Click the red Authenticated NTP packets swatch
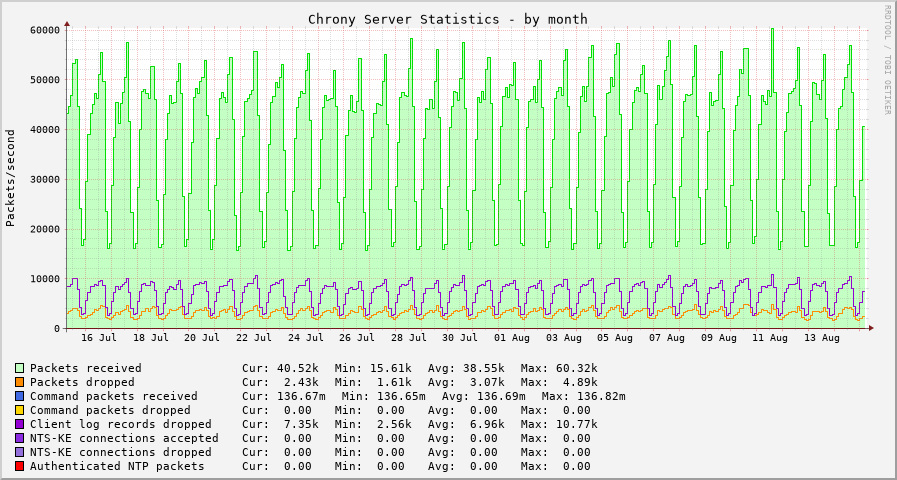The height and width of the screenshot is (480, 897). [19, 466]
